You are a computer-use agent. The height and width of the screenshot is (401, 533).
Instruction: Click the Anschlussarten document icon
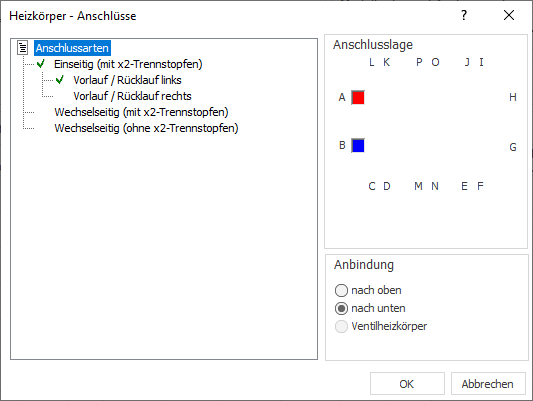tap(23, 48)
